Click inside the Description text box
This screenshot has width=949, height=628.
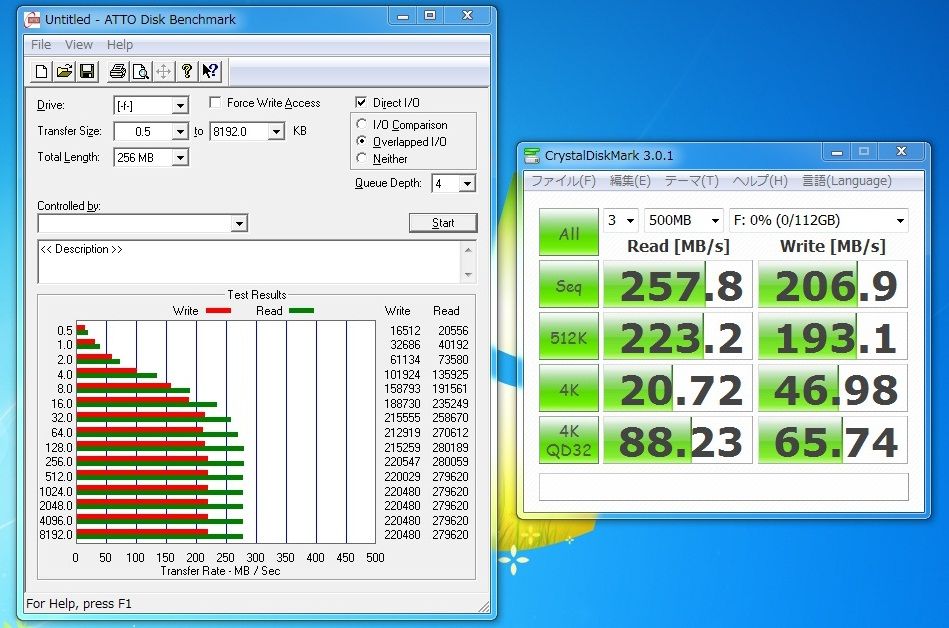[250, 262]
